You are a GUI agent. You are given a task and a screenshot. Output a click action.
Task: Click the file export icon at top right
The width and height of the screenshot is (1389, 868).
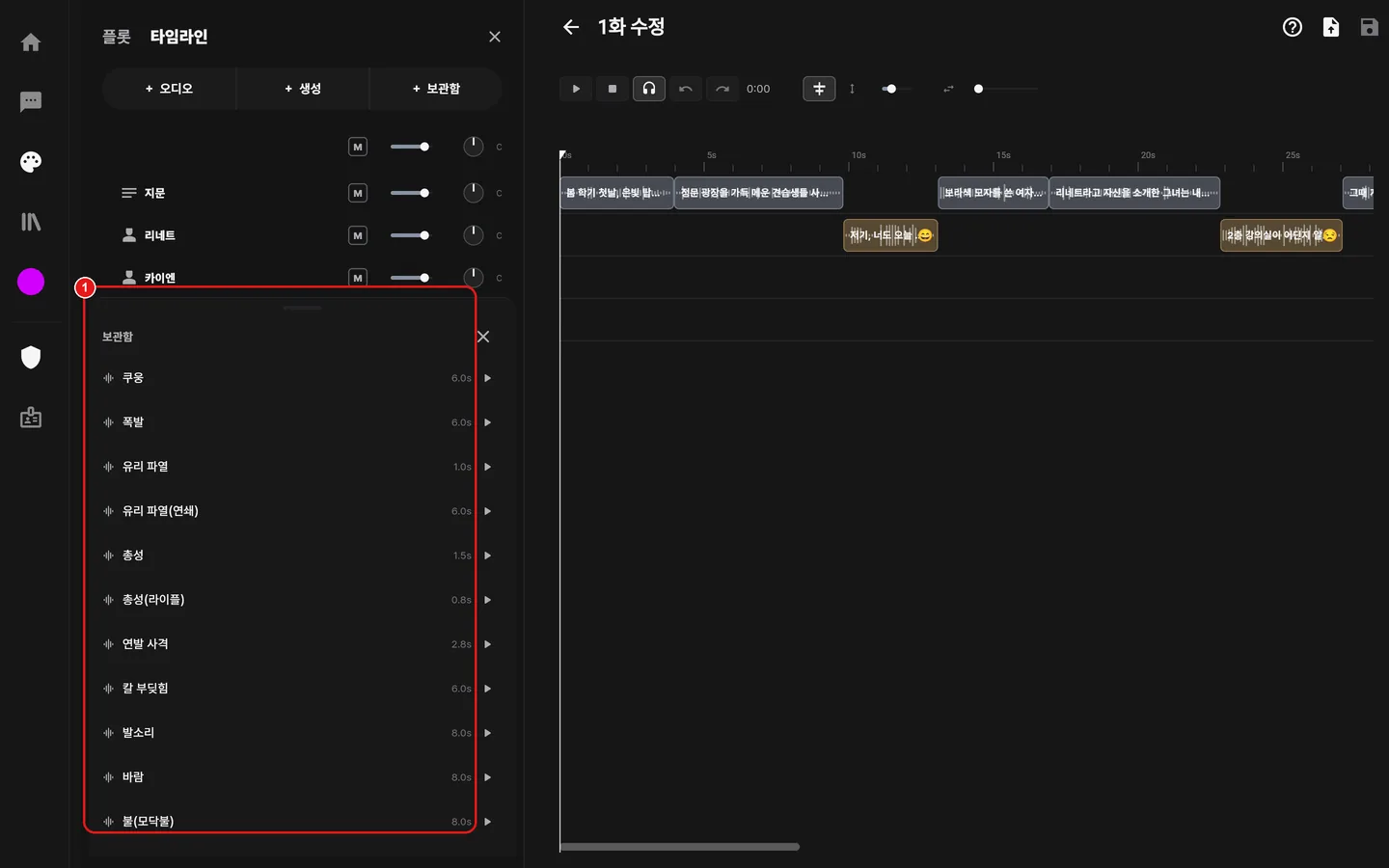coord(1331,27)
